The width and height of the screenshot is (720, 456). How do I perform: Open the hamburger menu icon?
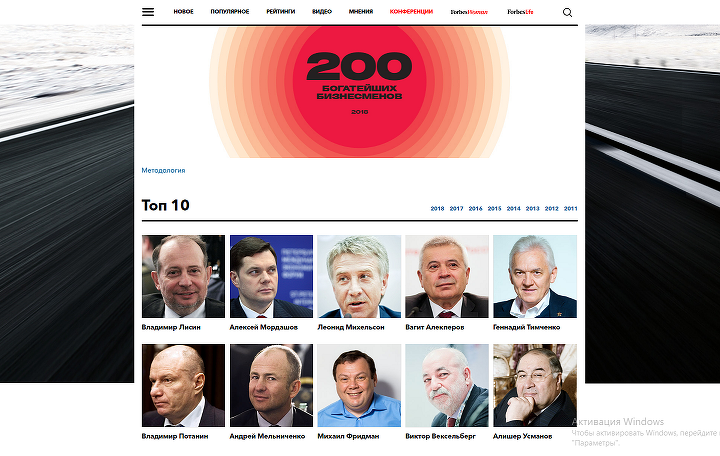coord(148,12)
